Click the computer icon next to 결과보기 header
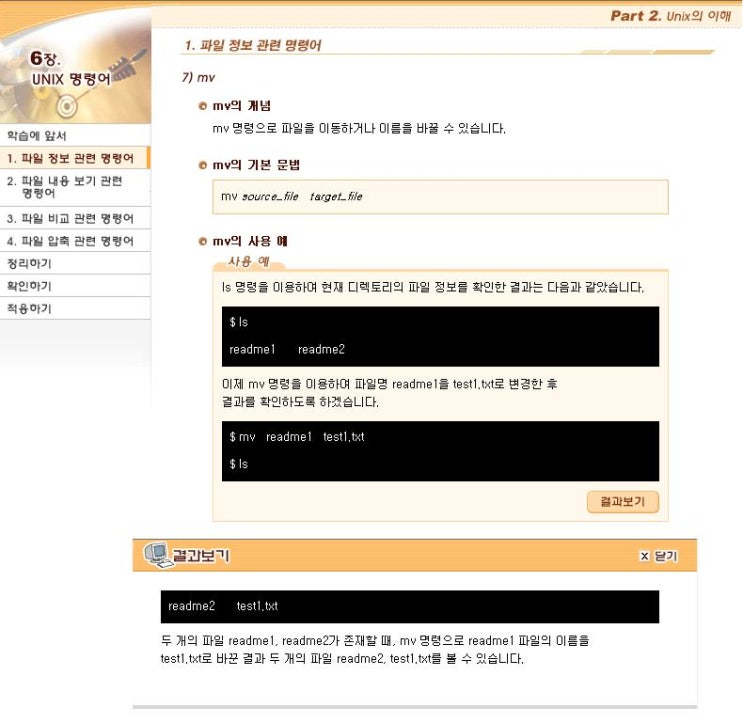743x723 pixels. click(x=157, y=555)
